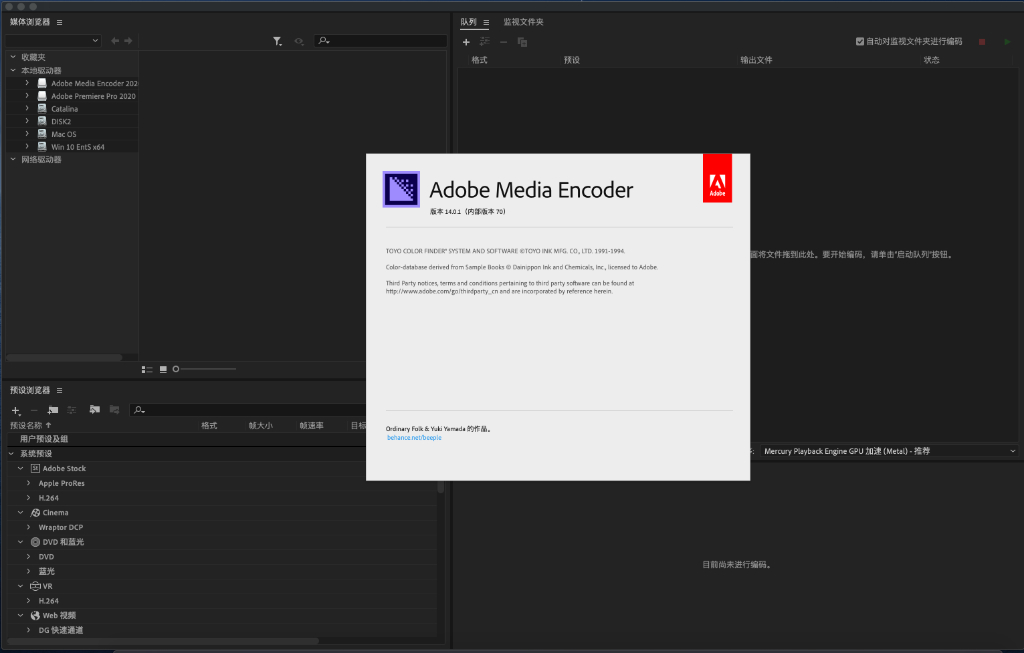
Task: Select the Web 视频 globe icon
Action: 35,615
